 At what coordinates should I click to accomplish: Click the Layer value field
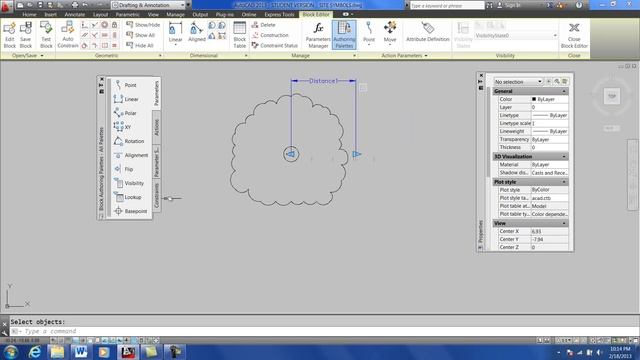549,107
